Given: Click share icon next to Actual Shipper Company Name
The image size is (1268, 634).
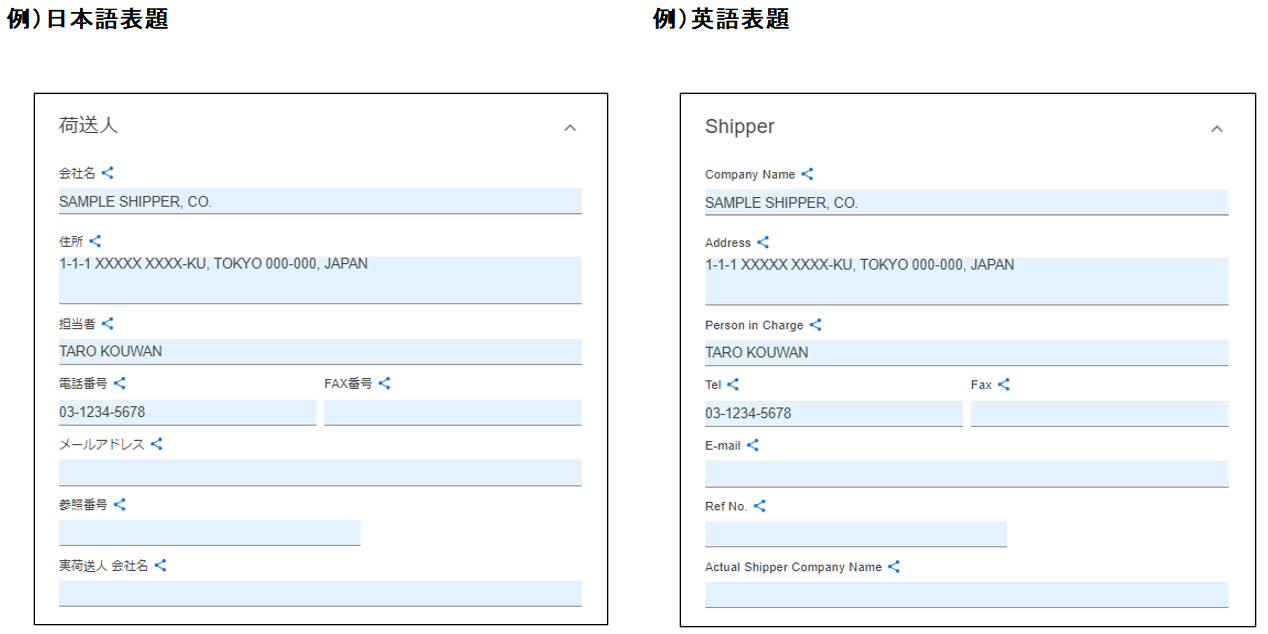Looking at the screenshot, I should (x=894, y=567).
